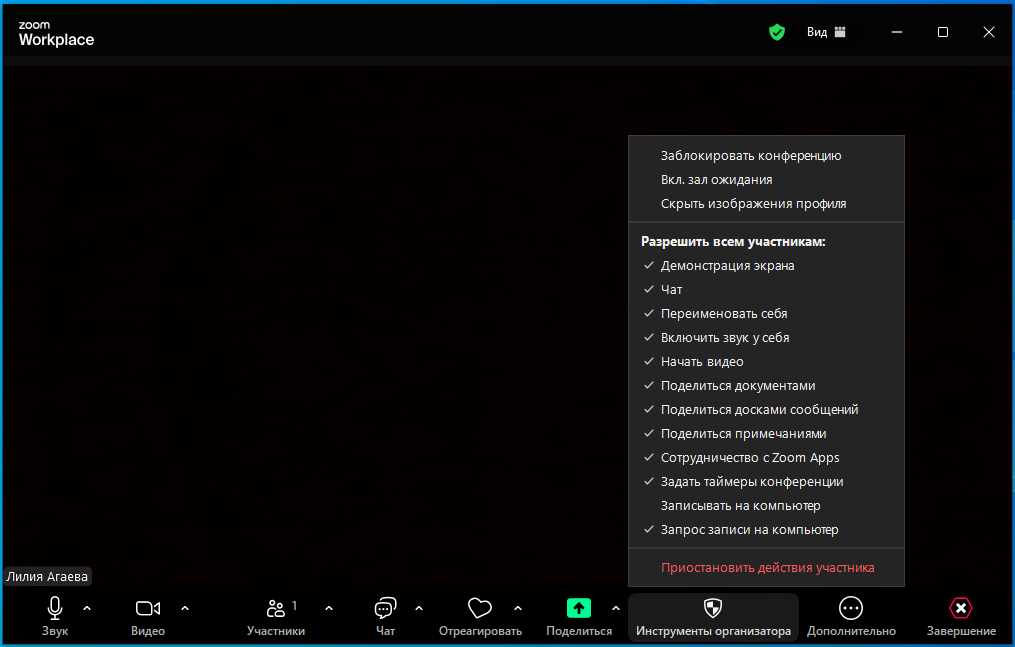Expand video options arrow beside Видео
This screenshot has width=1015, height=647.
click(185, 609)
